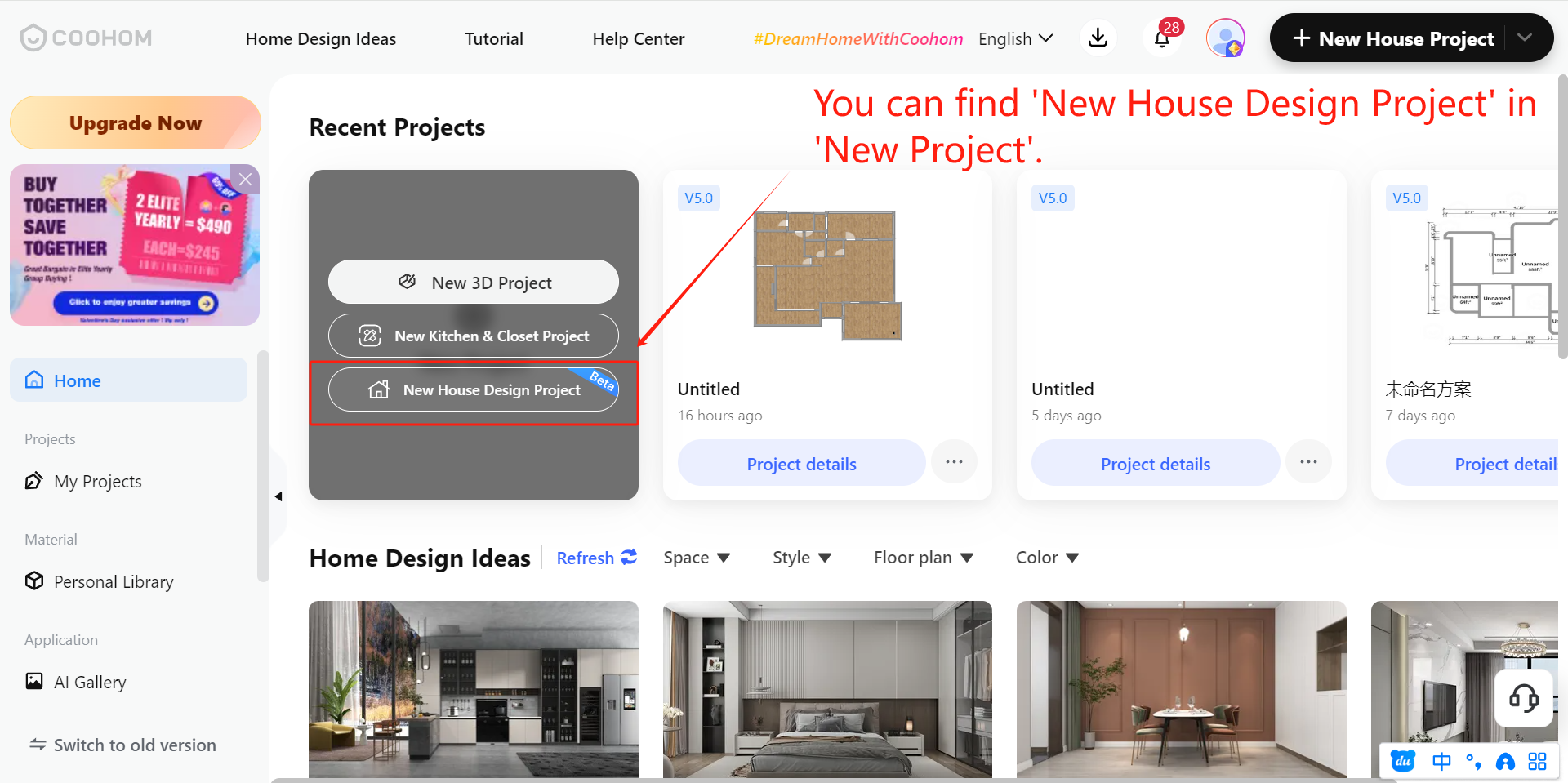1568x783 pixels.
Task: Open the English language dropdown
Action: (x=1016, y=38)
